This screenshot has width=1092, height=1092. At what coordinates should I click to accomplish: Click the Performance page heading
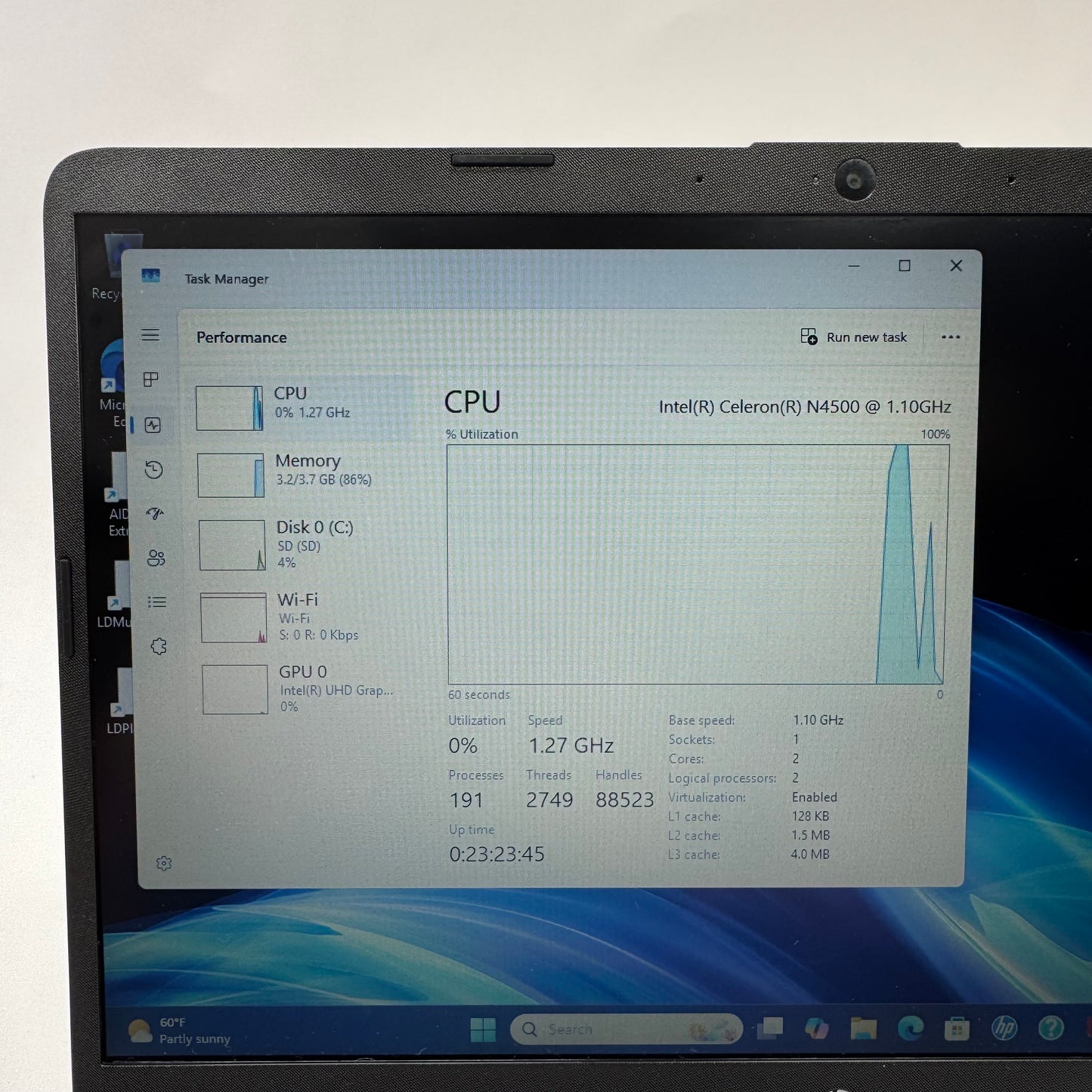[x=242, y=337]
